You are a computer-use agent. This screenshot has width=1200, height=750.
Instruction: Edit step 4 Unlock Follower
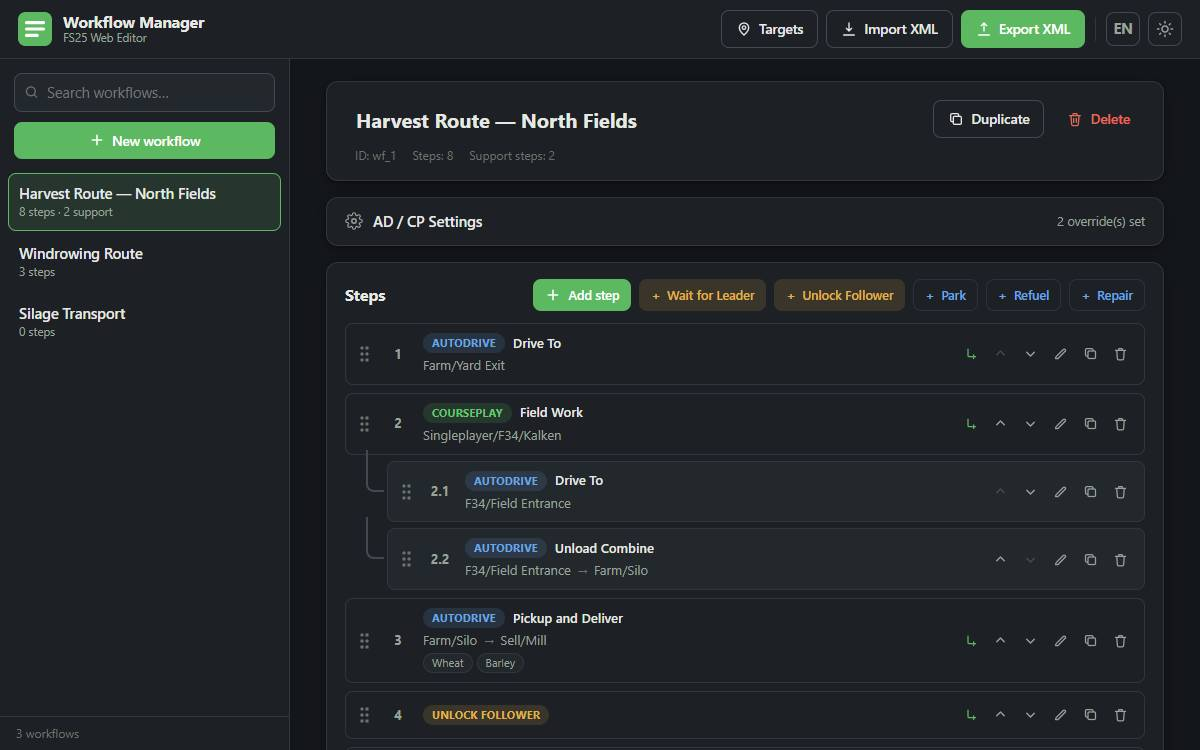[x=1060, y=715]
